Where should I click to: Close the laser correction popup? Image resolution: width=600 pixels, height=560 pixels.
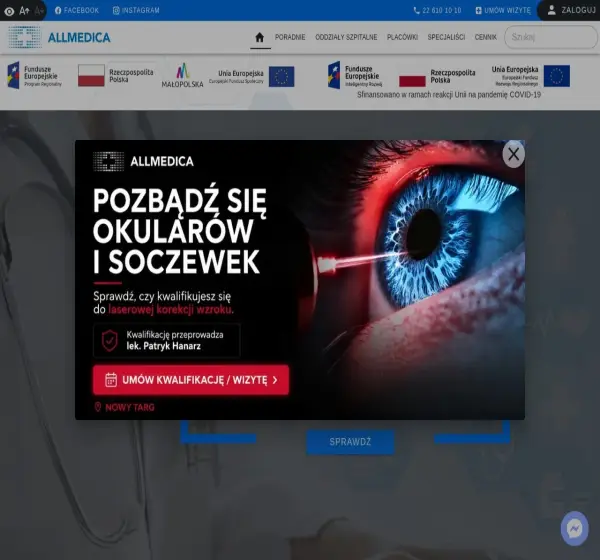pyautogui.click(x=514, y=154)
